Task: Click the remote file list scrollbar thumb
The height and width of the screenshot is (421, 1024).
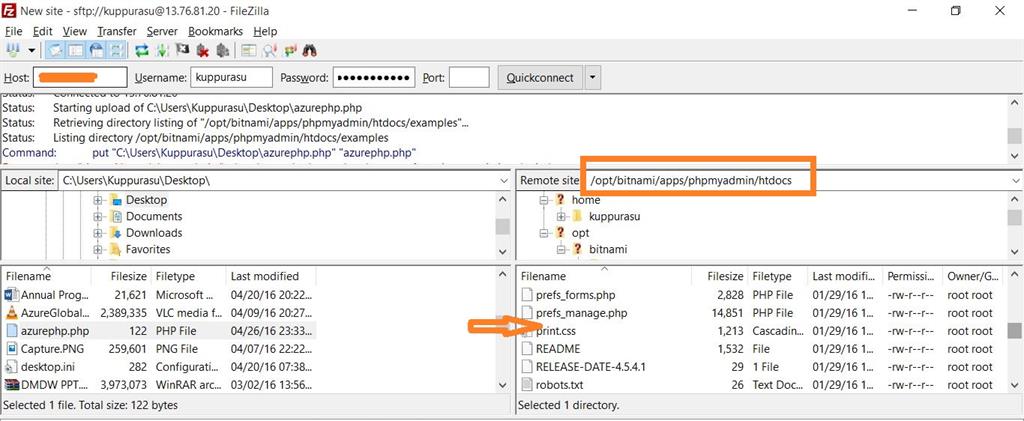Action: pos(1014,331)
